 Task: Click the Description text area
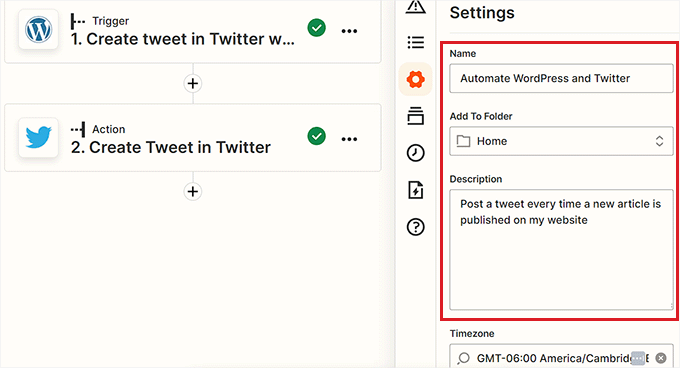point(561,250)
